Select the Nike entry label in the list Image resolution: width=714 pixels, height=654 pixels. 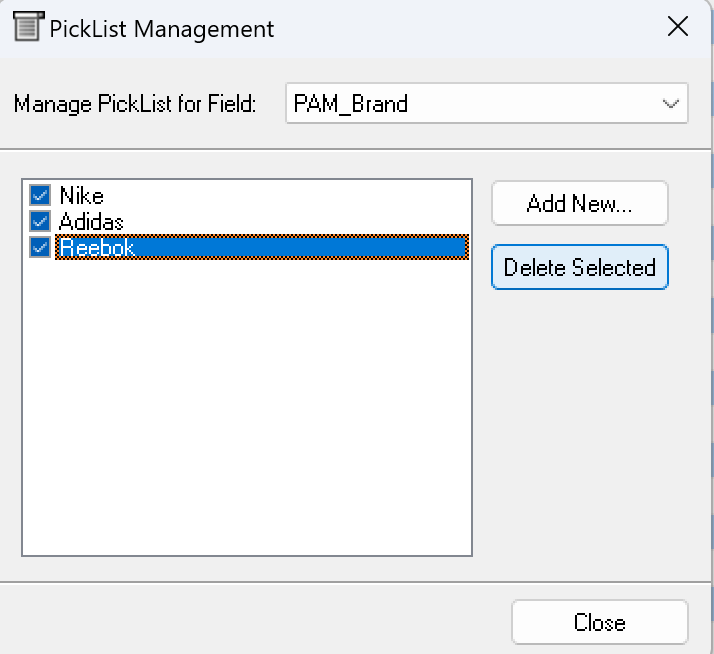pos(81,196)
